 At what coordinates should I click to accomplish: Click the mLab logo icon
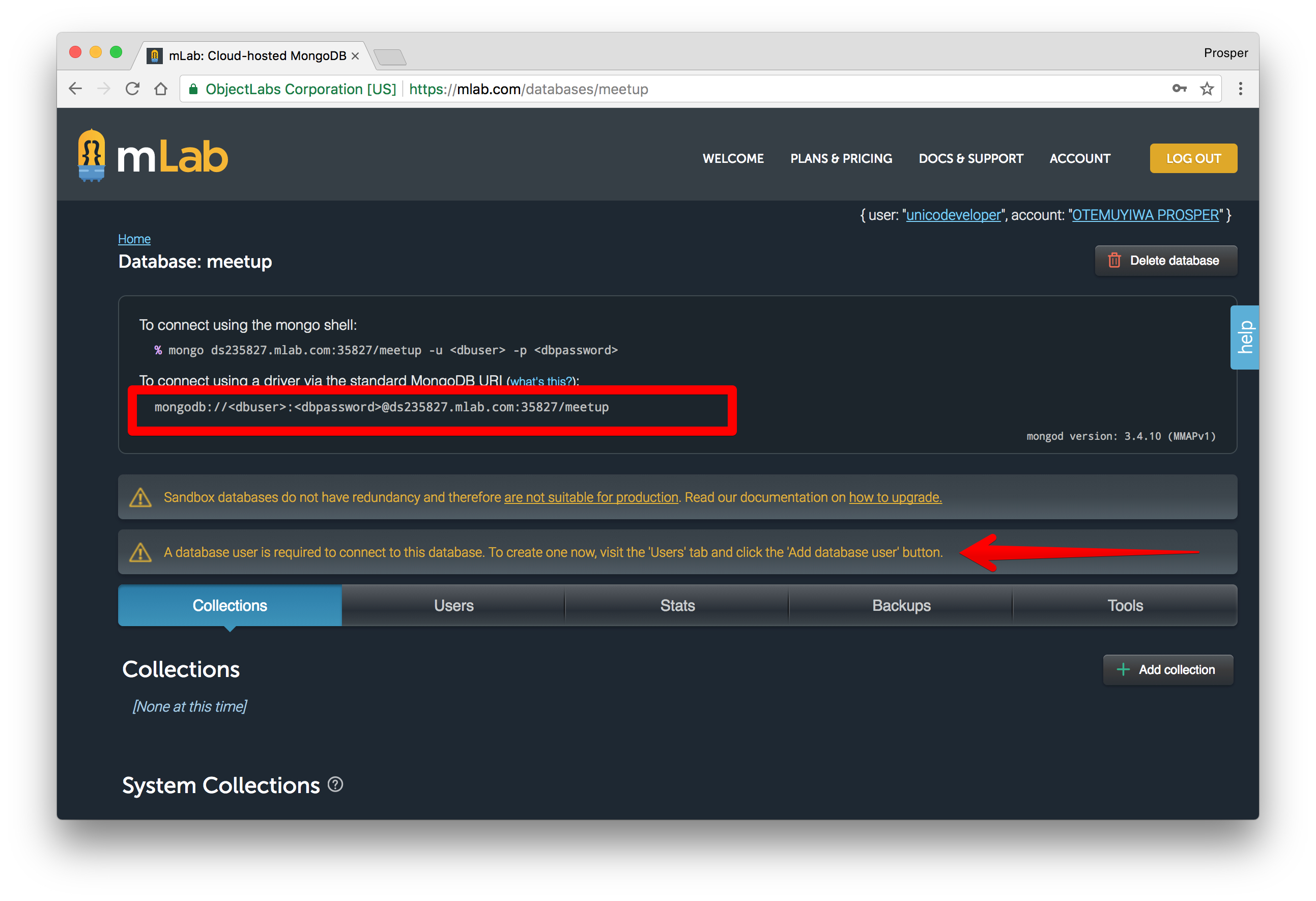[91, 156]
